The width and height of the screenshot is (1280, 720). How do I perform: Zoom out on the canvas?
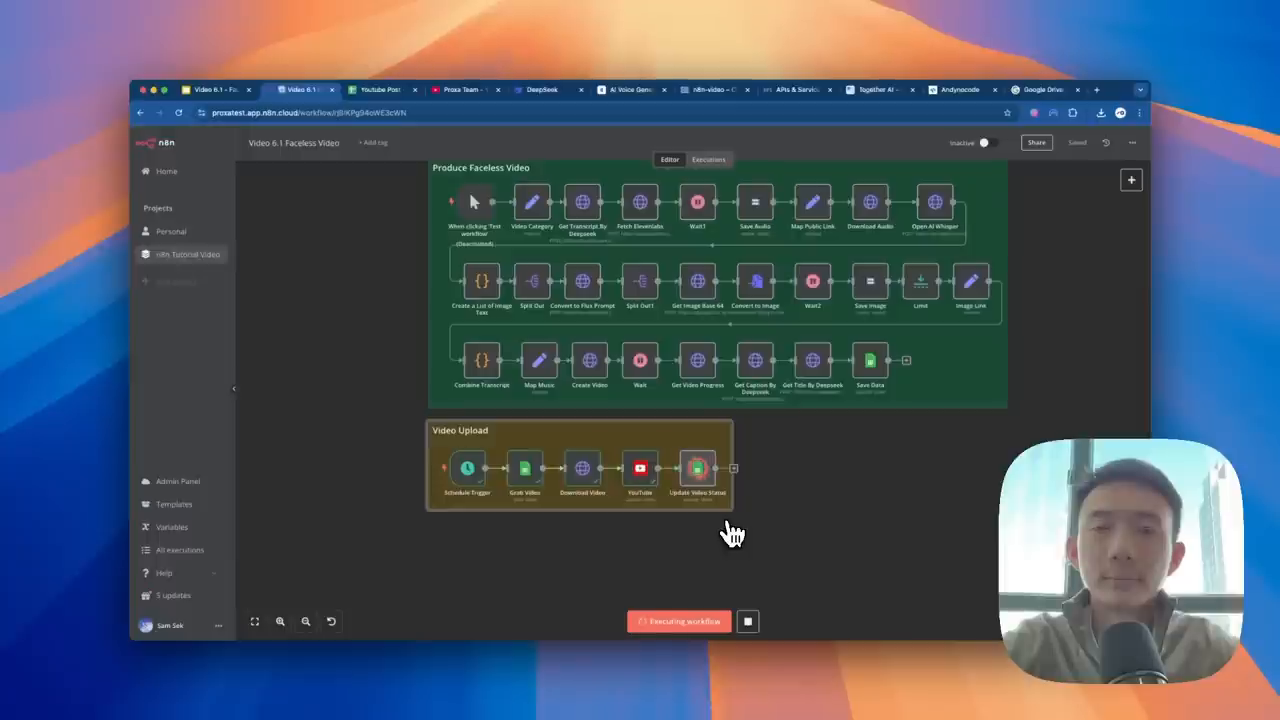tap(306, 621)
